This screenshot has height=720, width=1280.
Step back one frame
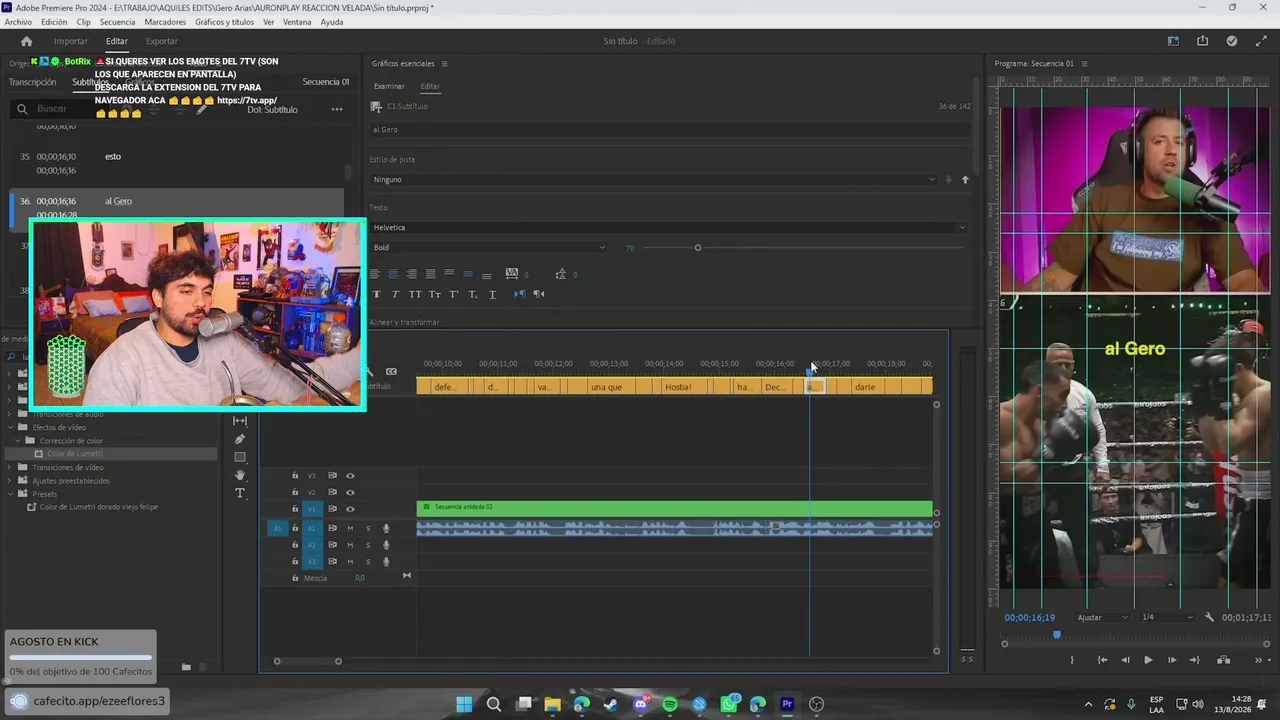1125,660
